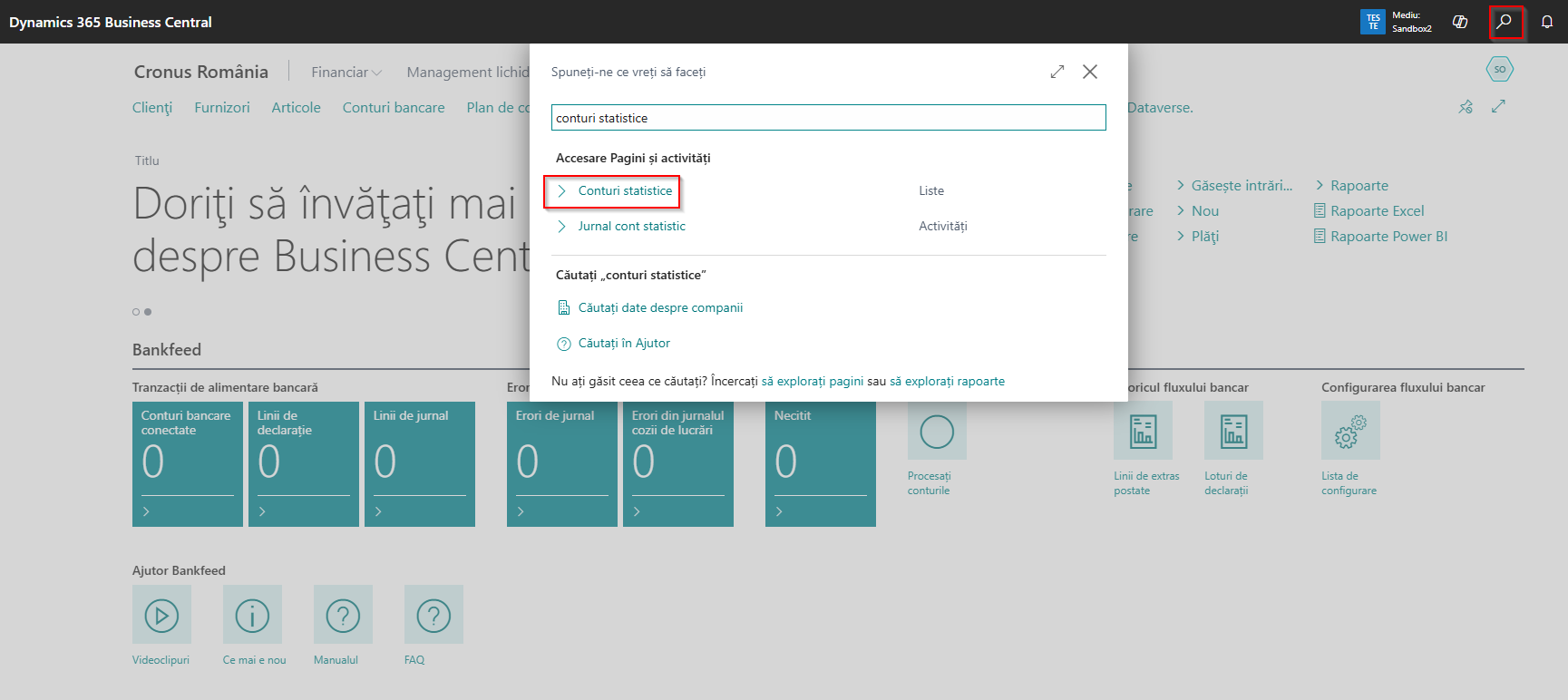Image resolution: width=1568 pixels, height=700 pixels.
Task: Open the Copilot icon in top bar
Action: (1460, 22)
